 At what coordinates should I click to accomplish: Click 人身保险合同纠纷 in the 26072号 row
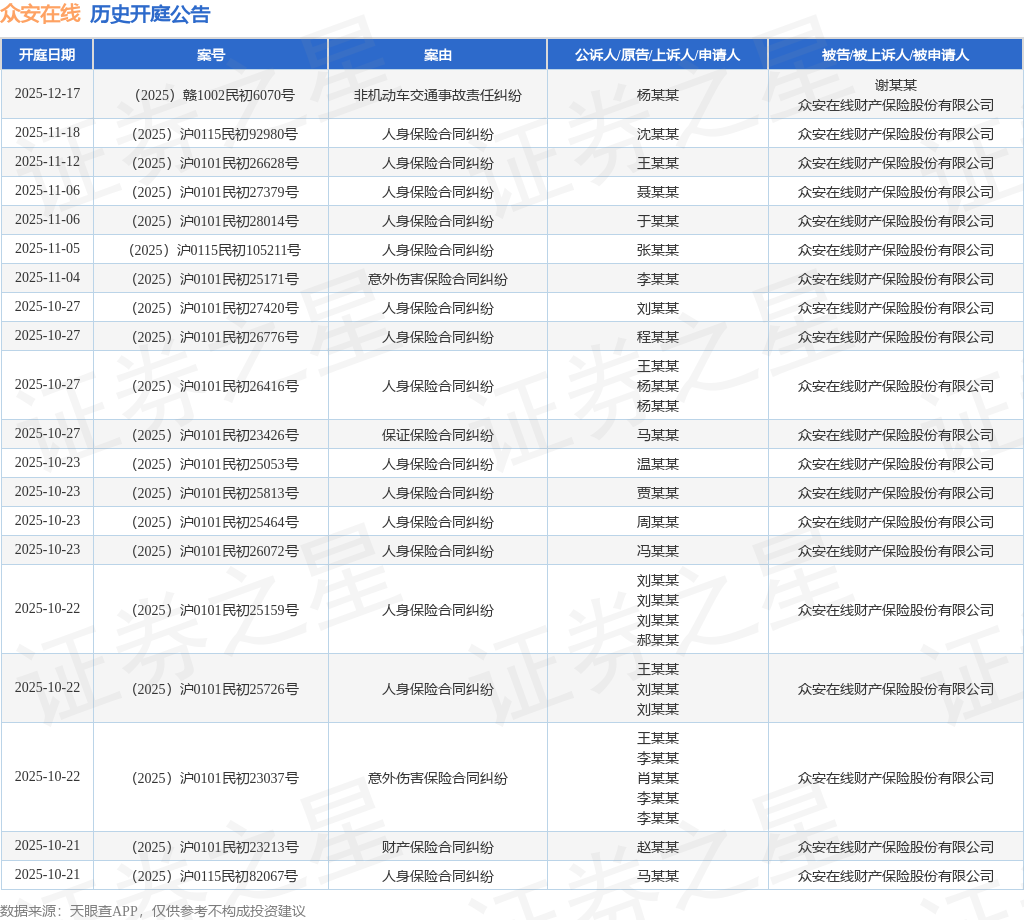click(438, 552)
